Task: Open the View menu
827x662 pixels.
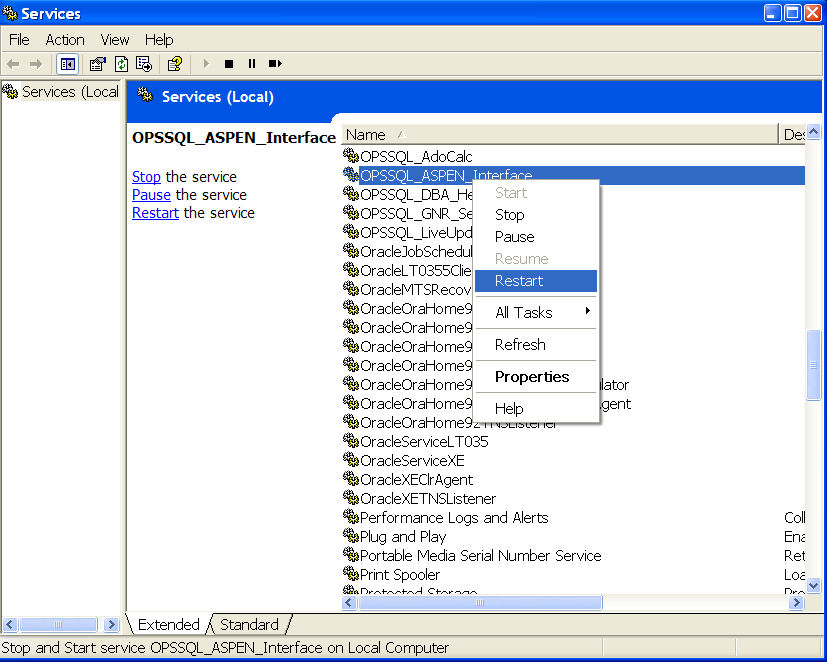Action: [114, 40]
